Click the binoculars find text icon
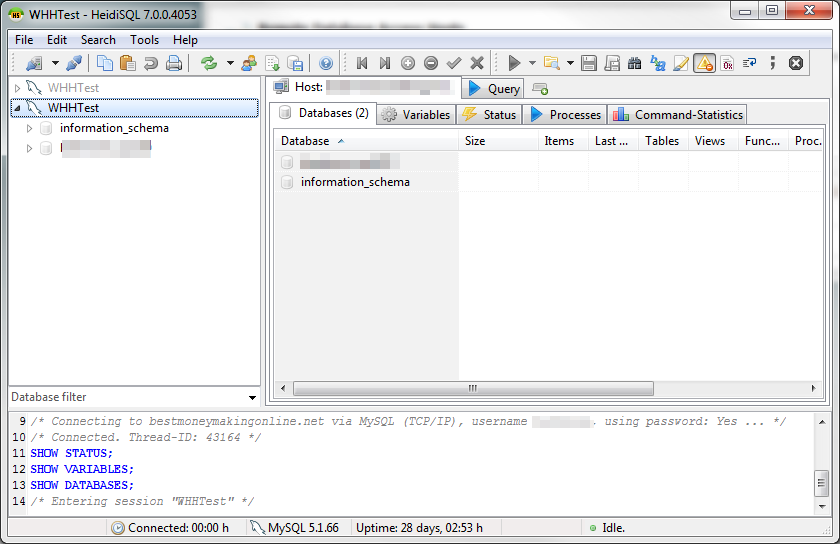840x544 pixels. (634, 63)
